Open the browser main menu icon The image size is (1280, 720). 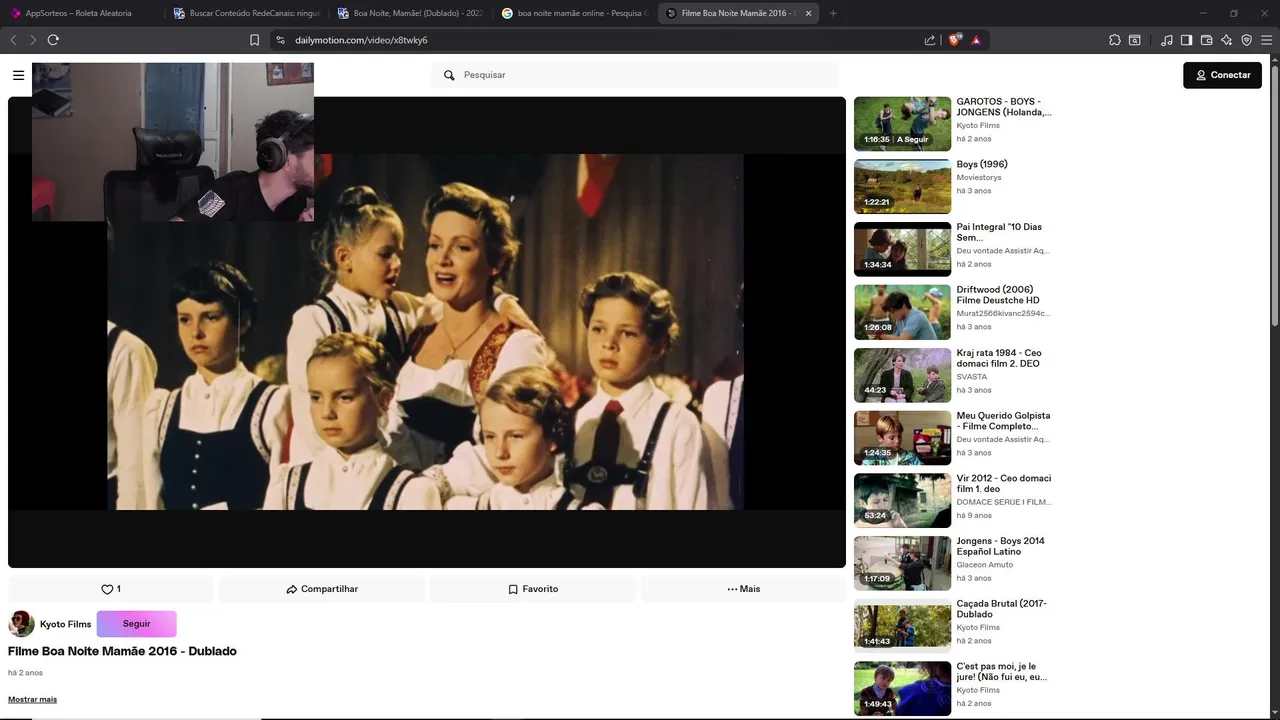point(1266,40)
